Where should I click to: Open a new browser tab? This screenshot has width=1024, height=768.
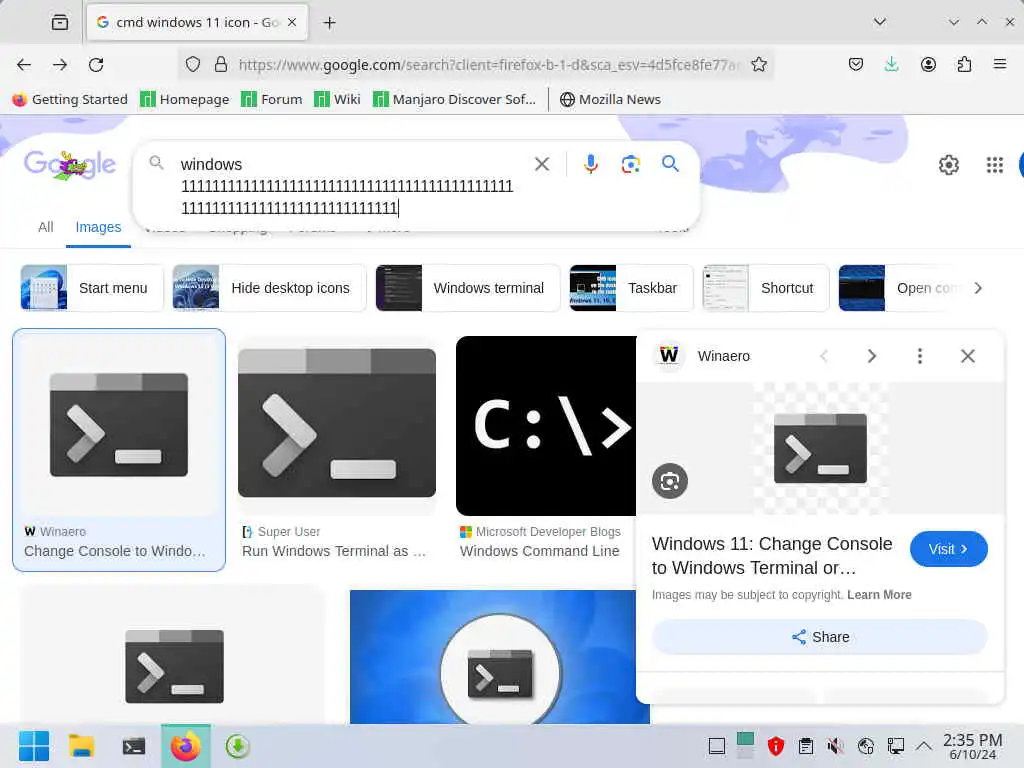click(x=330, y=23)
